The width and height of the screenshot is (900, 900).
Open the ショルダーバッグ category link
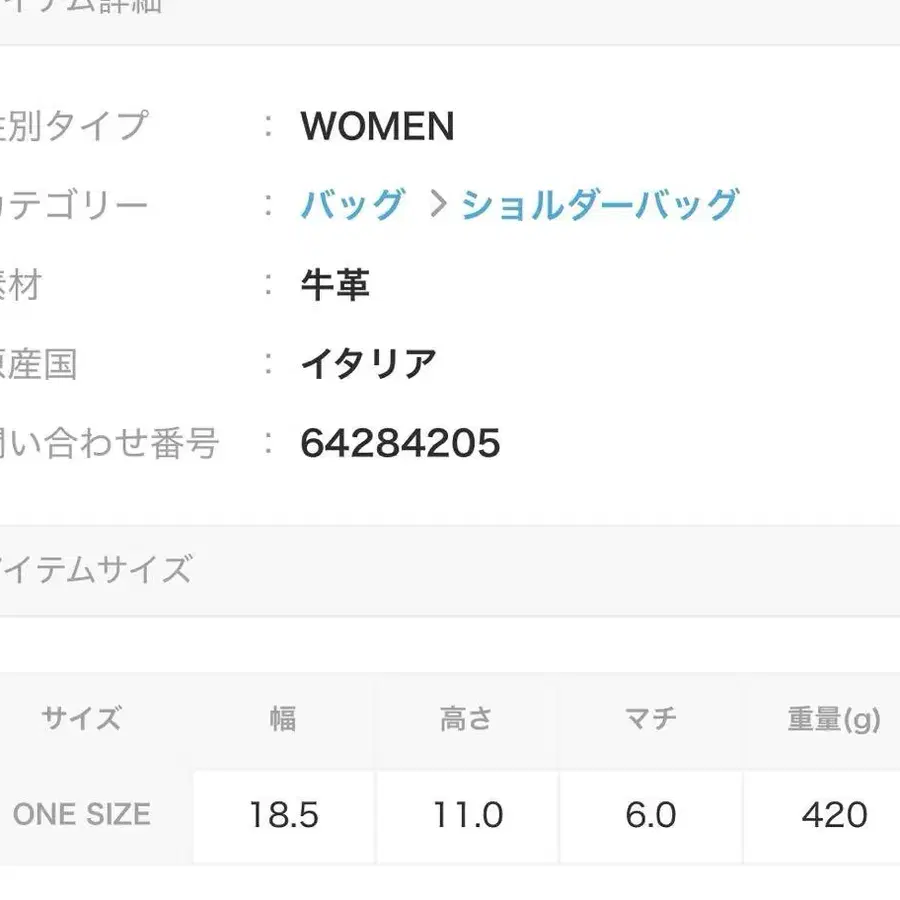[x=600, y=204]
